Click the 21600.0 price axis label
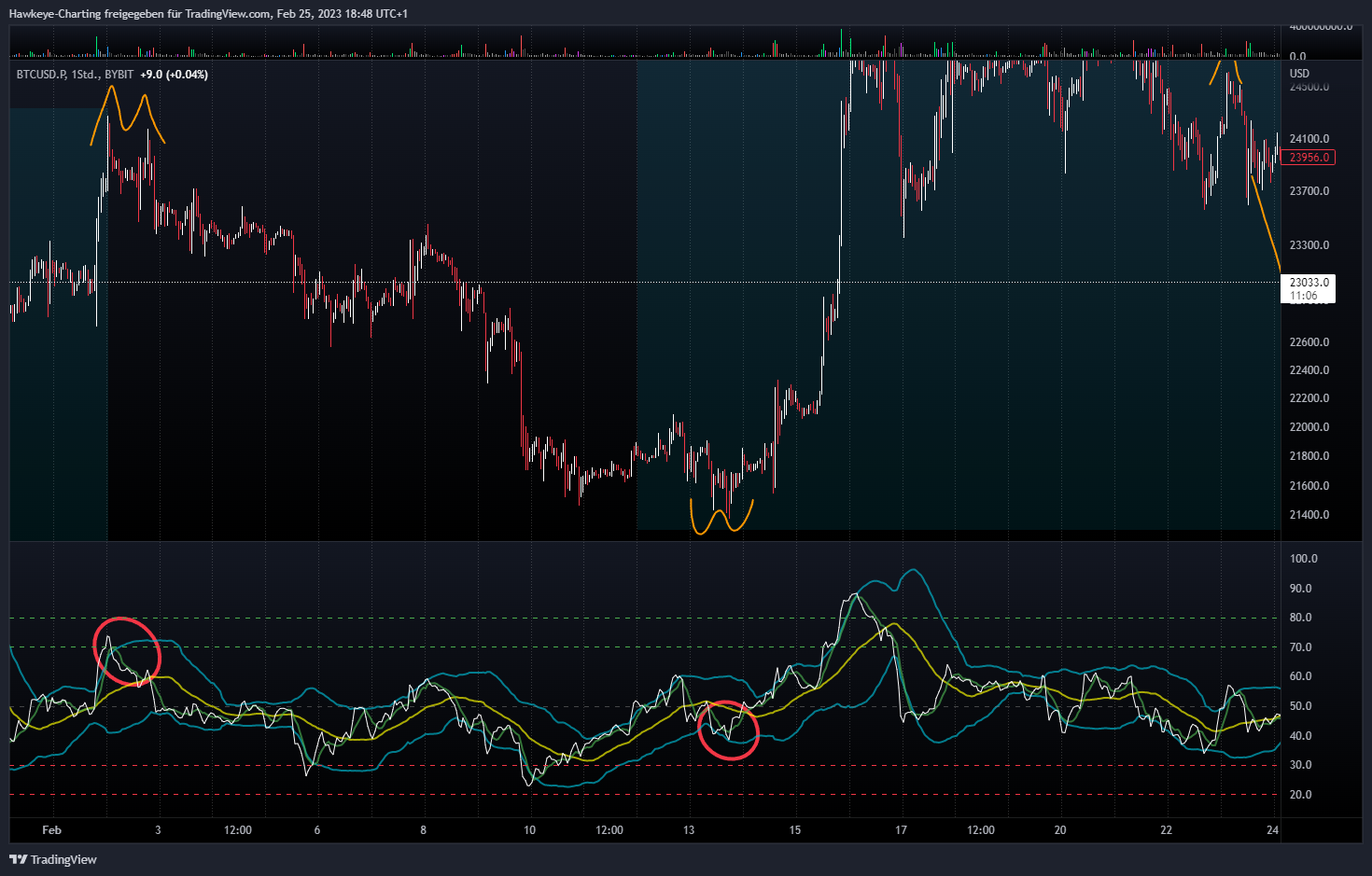Screen dimensions: 1372x876 [x=1309, y=486]
